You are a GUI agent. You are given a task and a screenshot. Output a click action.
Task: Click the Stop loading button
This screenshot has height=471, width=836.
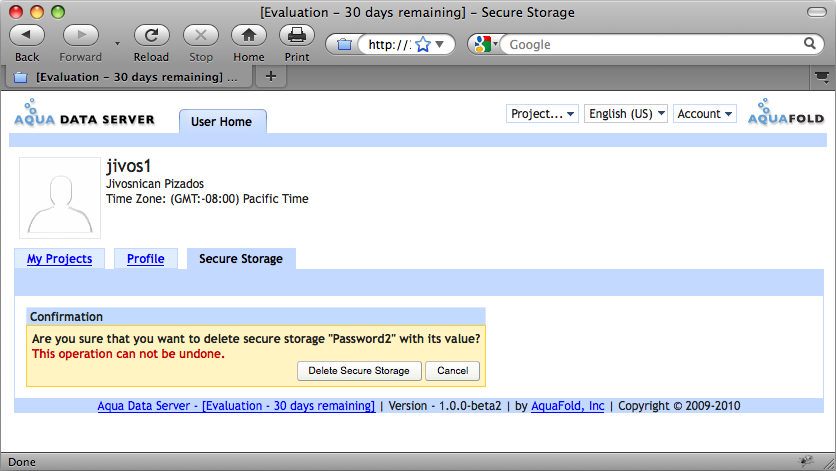point(200,36)
